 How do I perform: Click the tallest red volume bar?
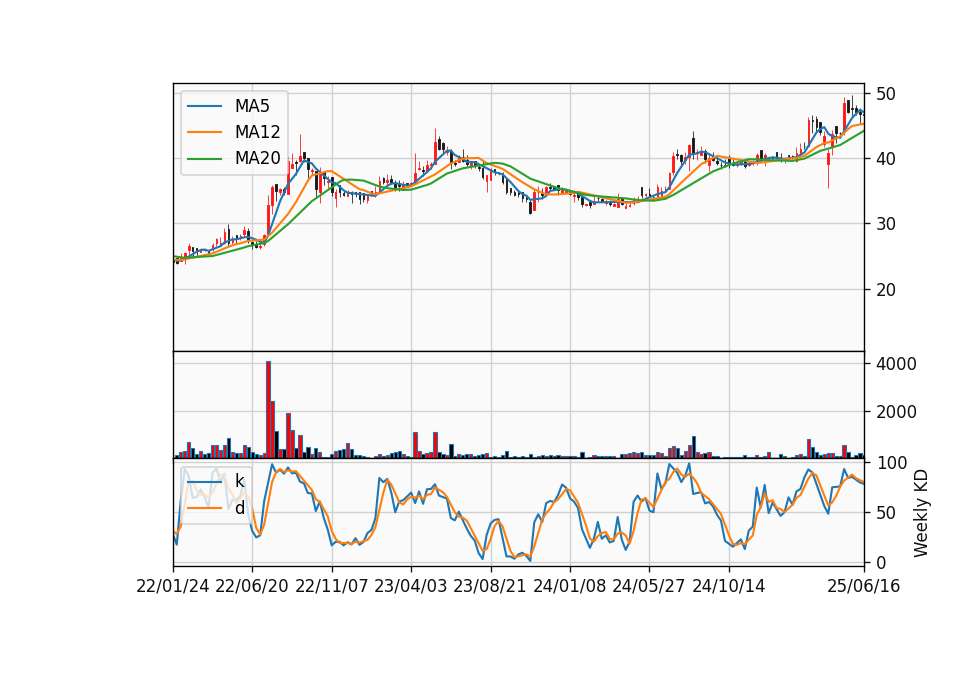(x=268, y=410)
